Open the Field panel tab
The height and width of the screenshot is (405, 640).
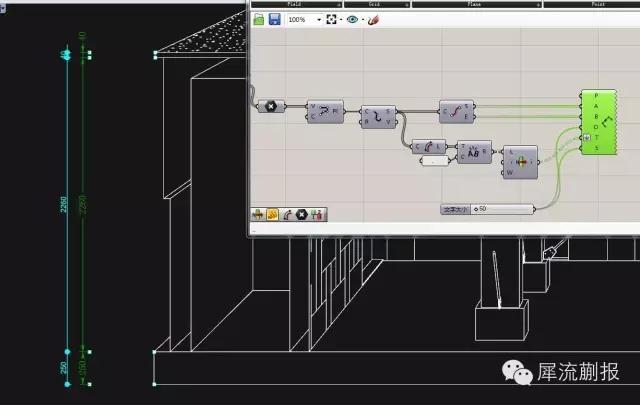pos(296,4)
